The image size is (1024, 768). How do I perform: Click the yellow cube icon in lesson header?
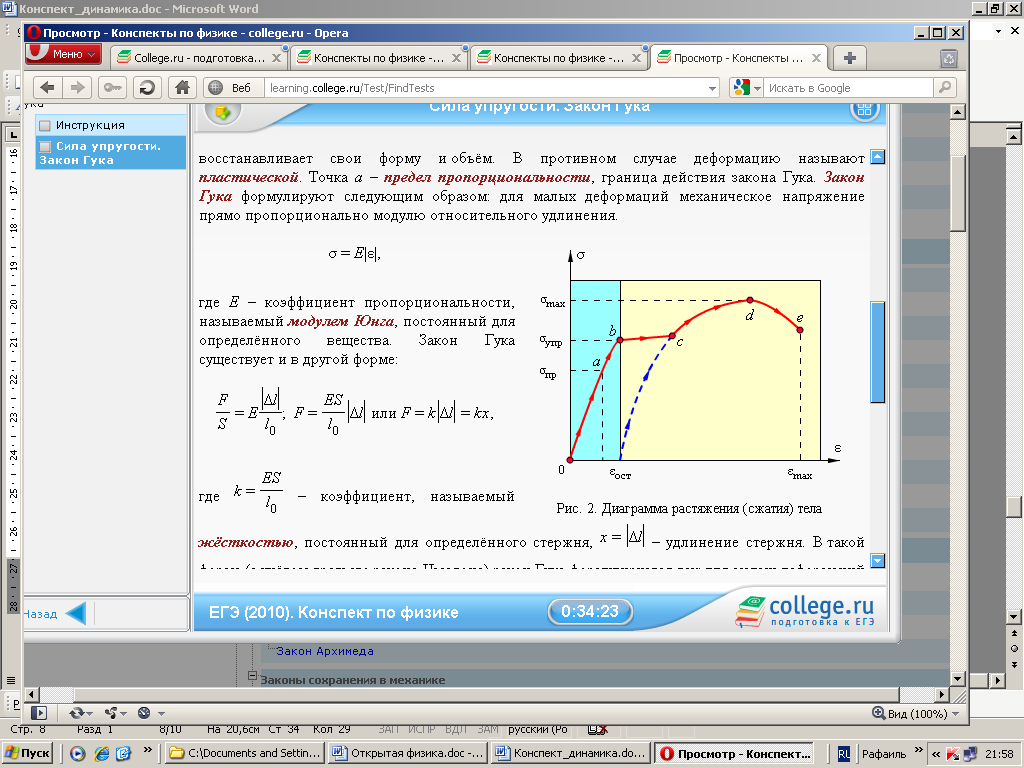223,112
